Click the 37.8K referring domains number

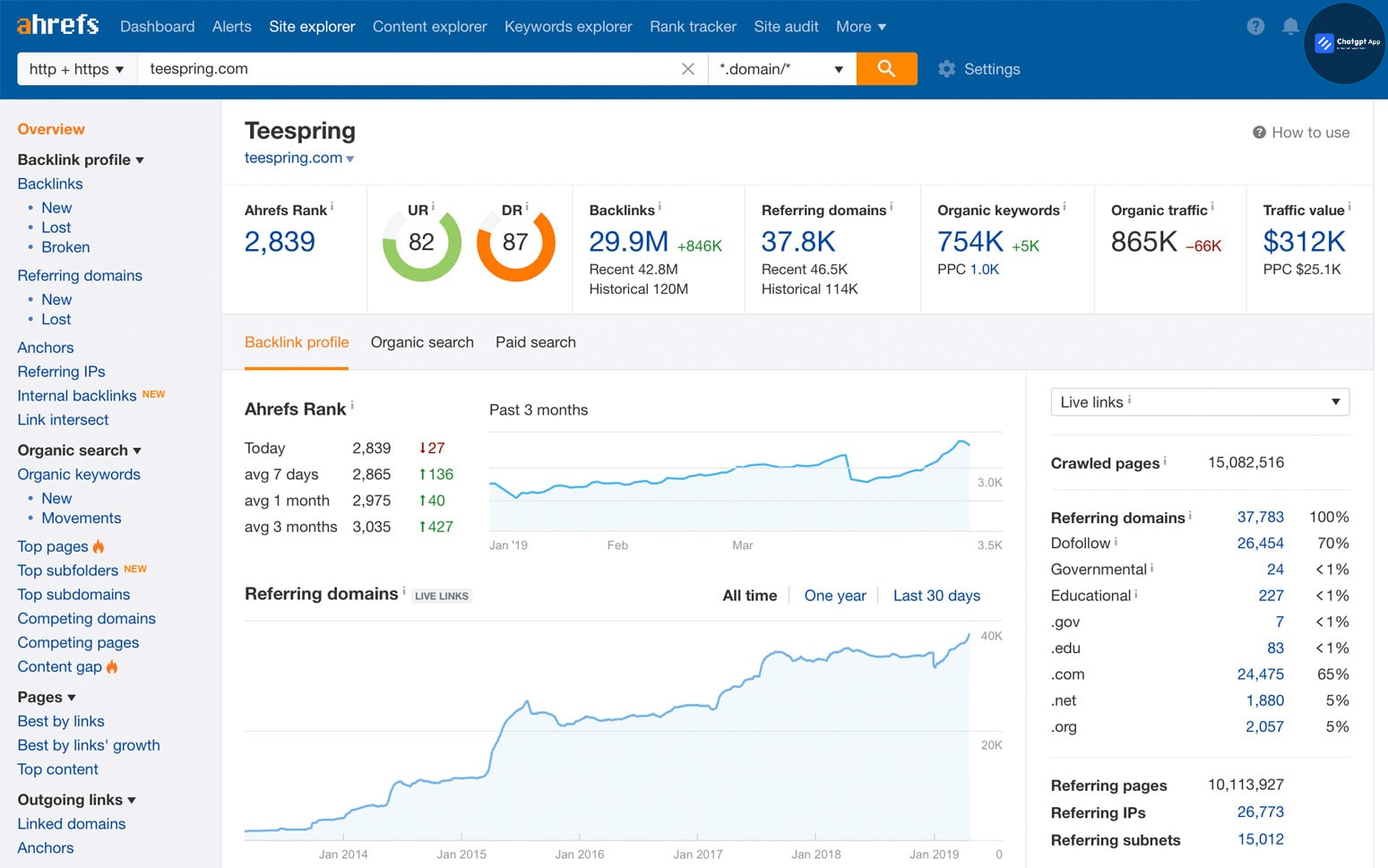[x=798, y=242]
